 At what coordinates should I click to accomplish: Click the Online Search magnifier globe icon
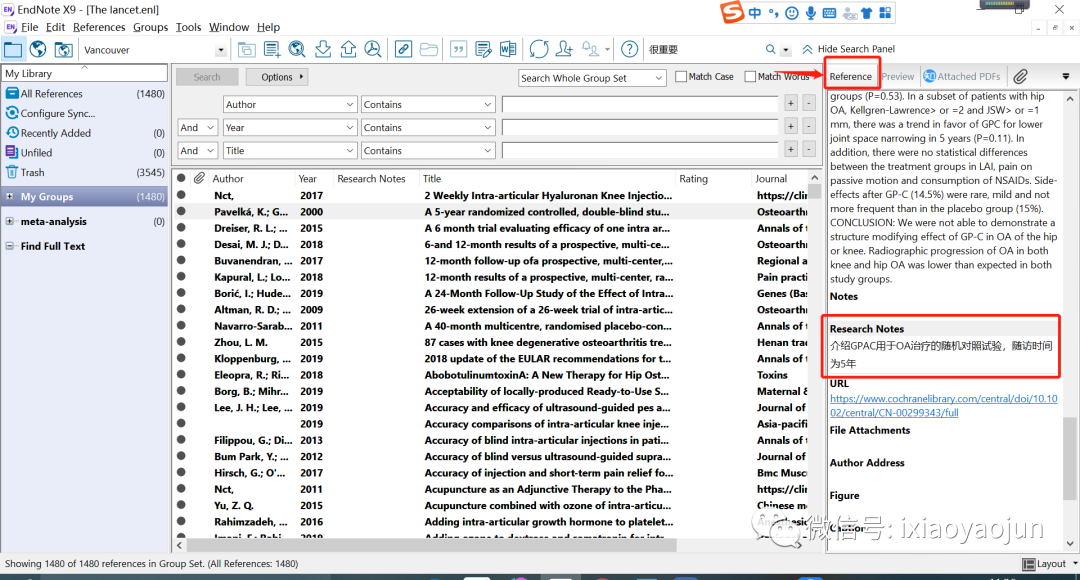click(x=297, y=50)
